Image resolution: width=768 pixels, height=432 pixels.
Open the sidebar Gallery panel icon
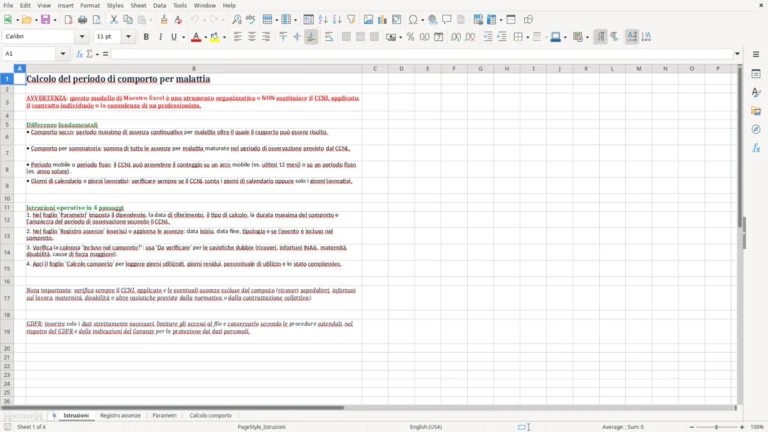pos(756,111)
